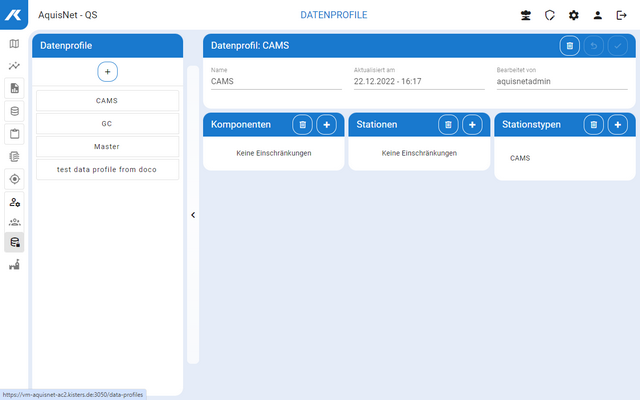This screenshot has width=640, height=400.
Task: Add a new Datenprofile with plus button
Action: pyautogui.click(x=108, y=72)
